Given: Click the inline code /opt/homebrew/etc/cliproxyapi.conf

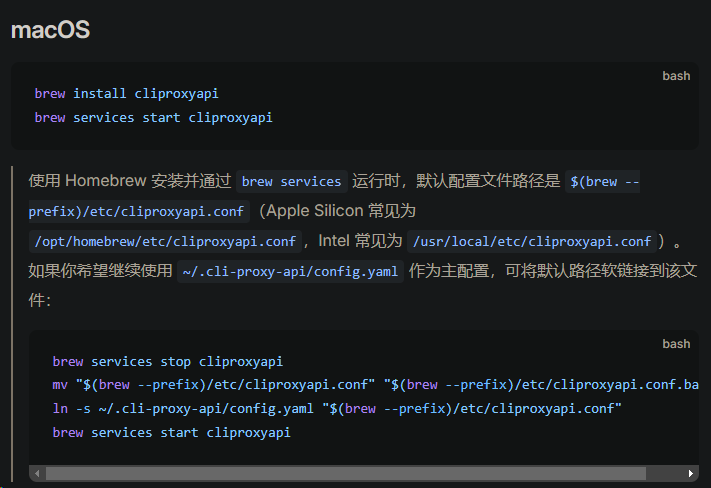Looking at the screenshot, I should pos(166,242).
